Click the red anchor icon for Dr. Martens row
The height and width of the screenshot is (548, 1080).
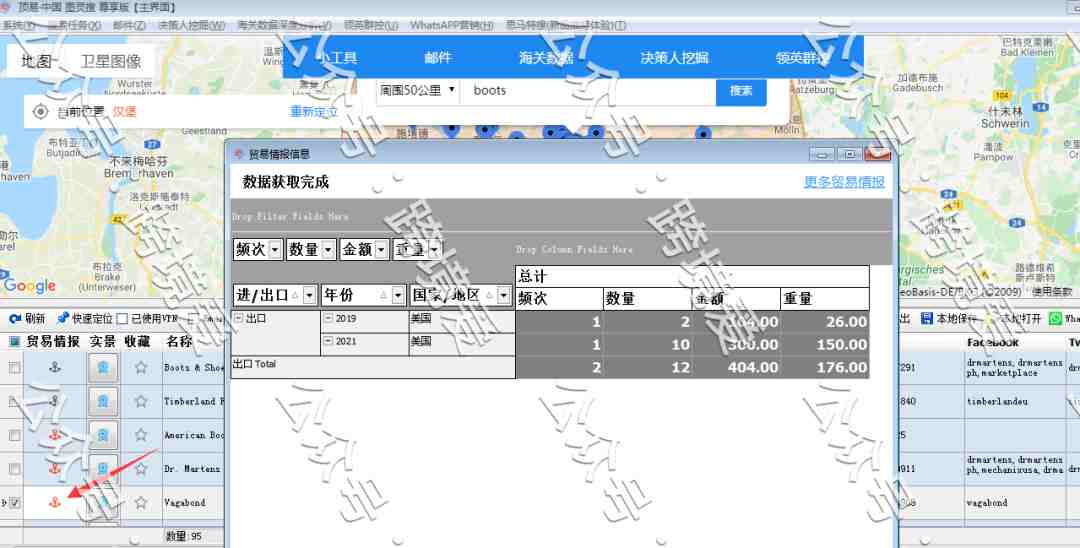coord(55,469)
